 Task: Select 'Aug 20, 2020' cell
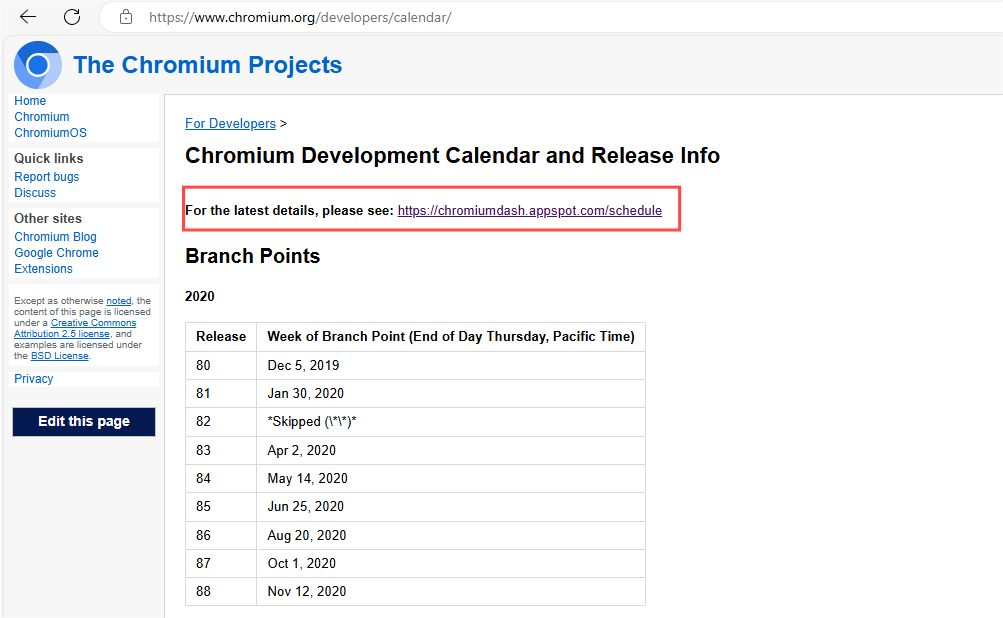pos(451,535)
